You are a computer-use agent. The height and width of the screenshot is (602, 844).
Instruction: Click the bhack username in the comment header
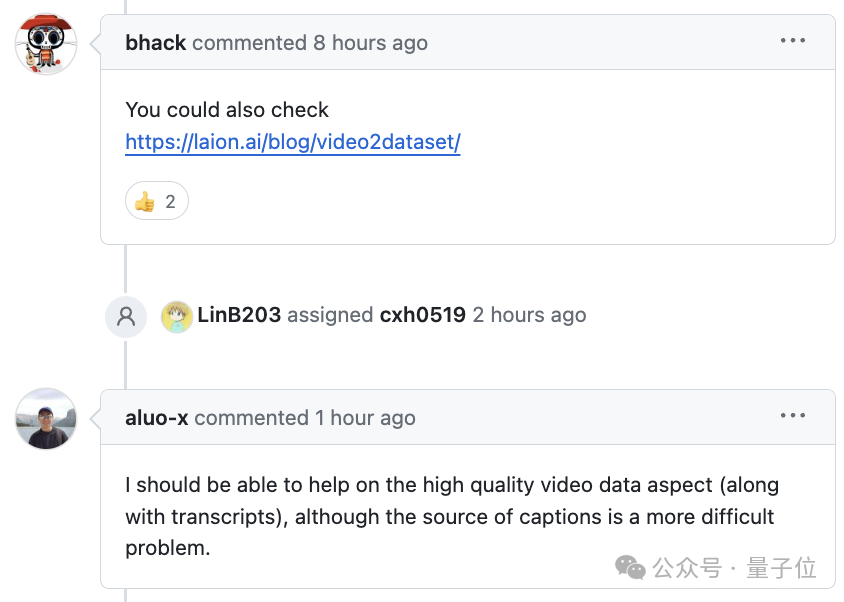point(155,42)
